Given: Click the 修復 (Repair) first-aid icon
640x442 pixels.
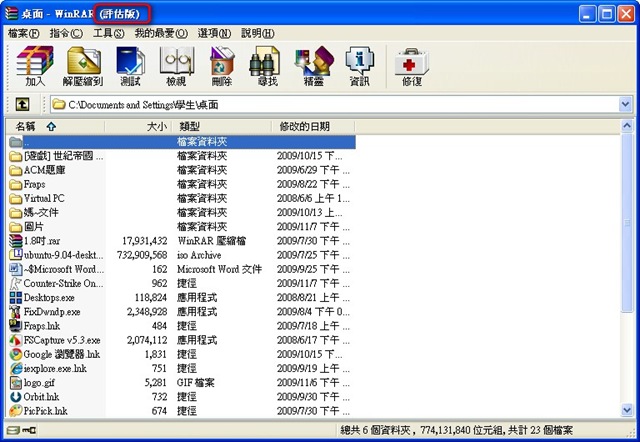Looking at the screenshot, I should coord(411,66).
